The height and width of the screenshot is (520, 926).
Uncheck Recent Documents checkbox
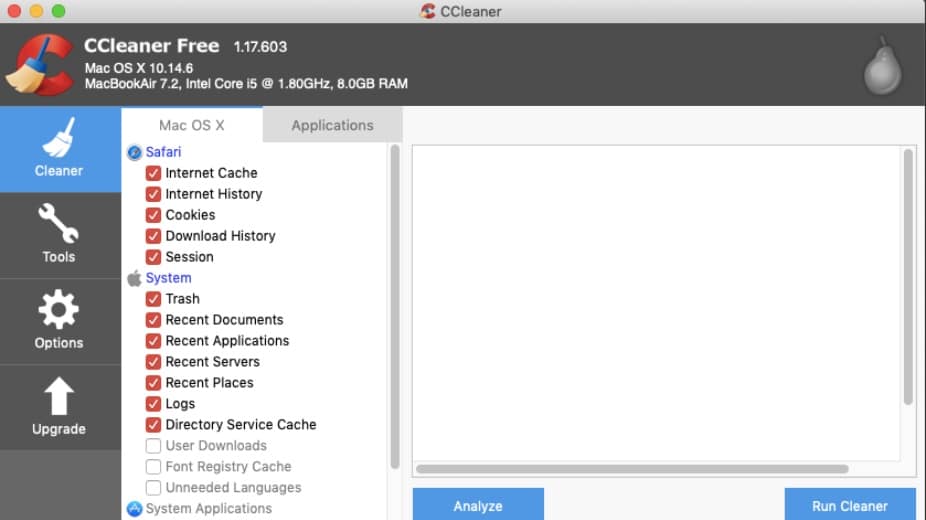pyautogui.click(x=153, y=320)
